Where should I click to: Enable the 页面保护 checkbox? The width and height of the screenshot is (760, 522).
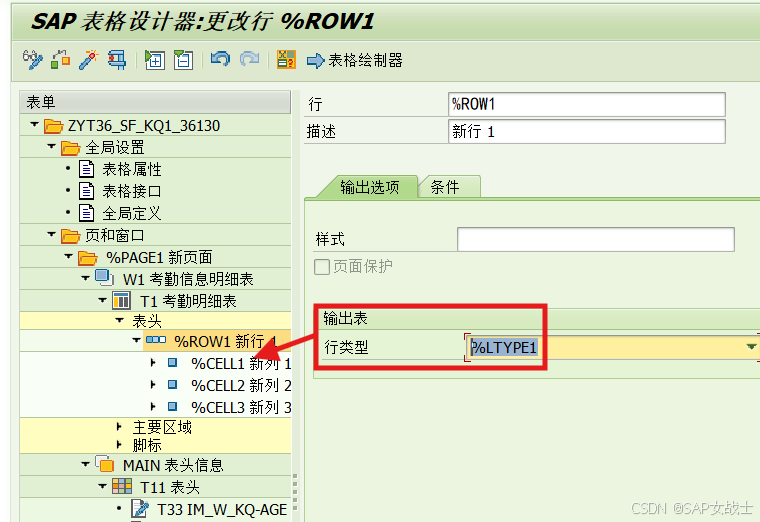pos(322,267)
